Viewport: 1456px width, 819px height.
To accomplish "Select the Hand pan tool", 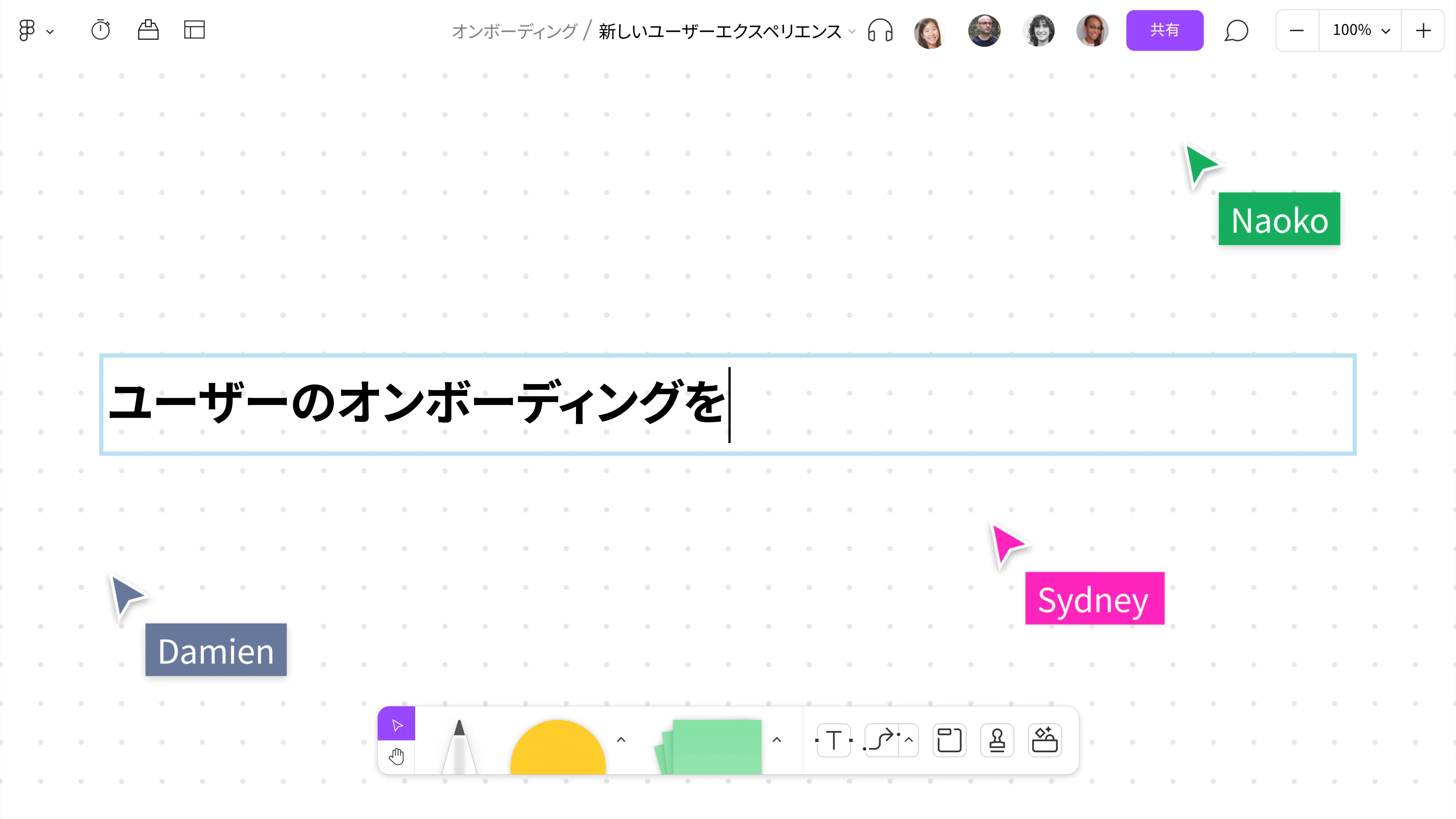I will coord(397,757).
